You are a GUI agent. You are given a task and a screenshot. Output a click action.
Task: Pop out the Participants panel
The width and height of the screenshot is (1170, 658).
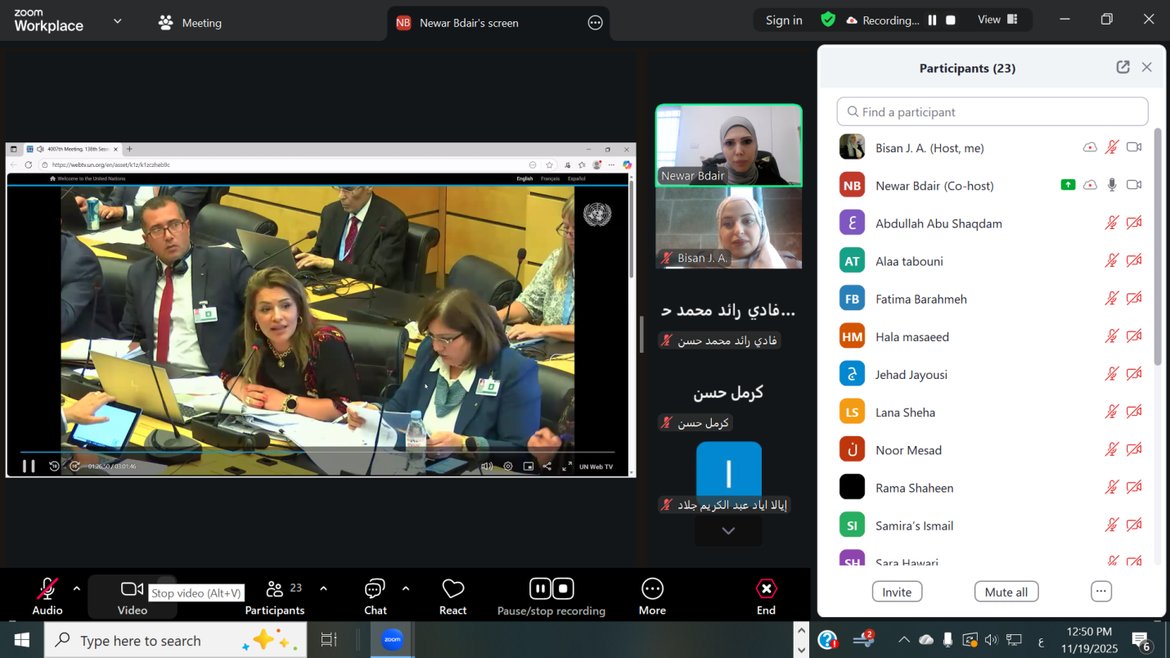1123,67
